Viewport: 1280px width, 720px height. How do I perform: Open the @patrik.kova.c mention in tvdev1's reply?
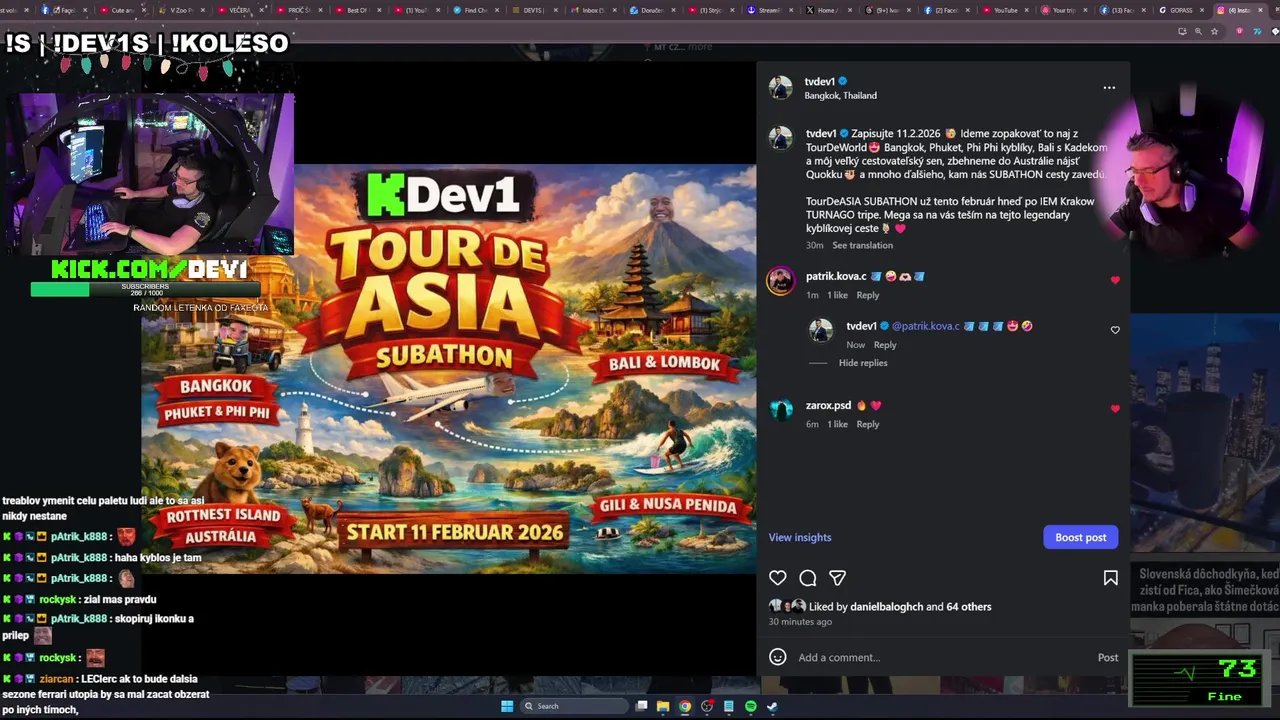(x=925, y=326)
